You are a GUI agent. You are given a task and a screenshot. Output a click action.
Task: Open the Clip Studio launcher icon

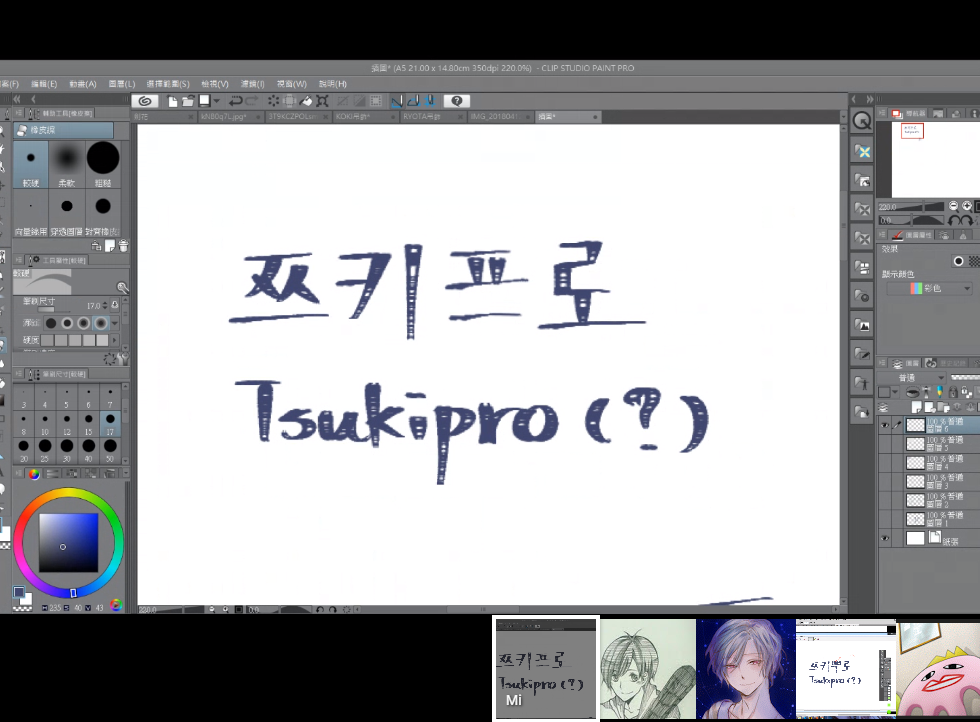pos(145,101)
